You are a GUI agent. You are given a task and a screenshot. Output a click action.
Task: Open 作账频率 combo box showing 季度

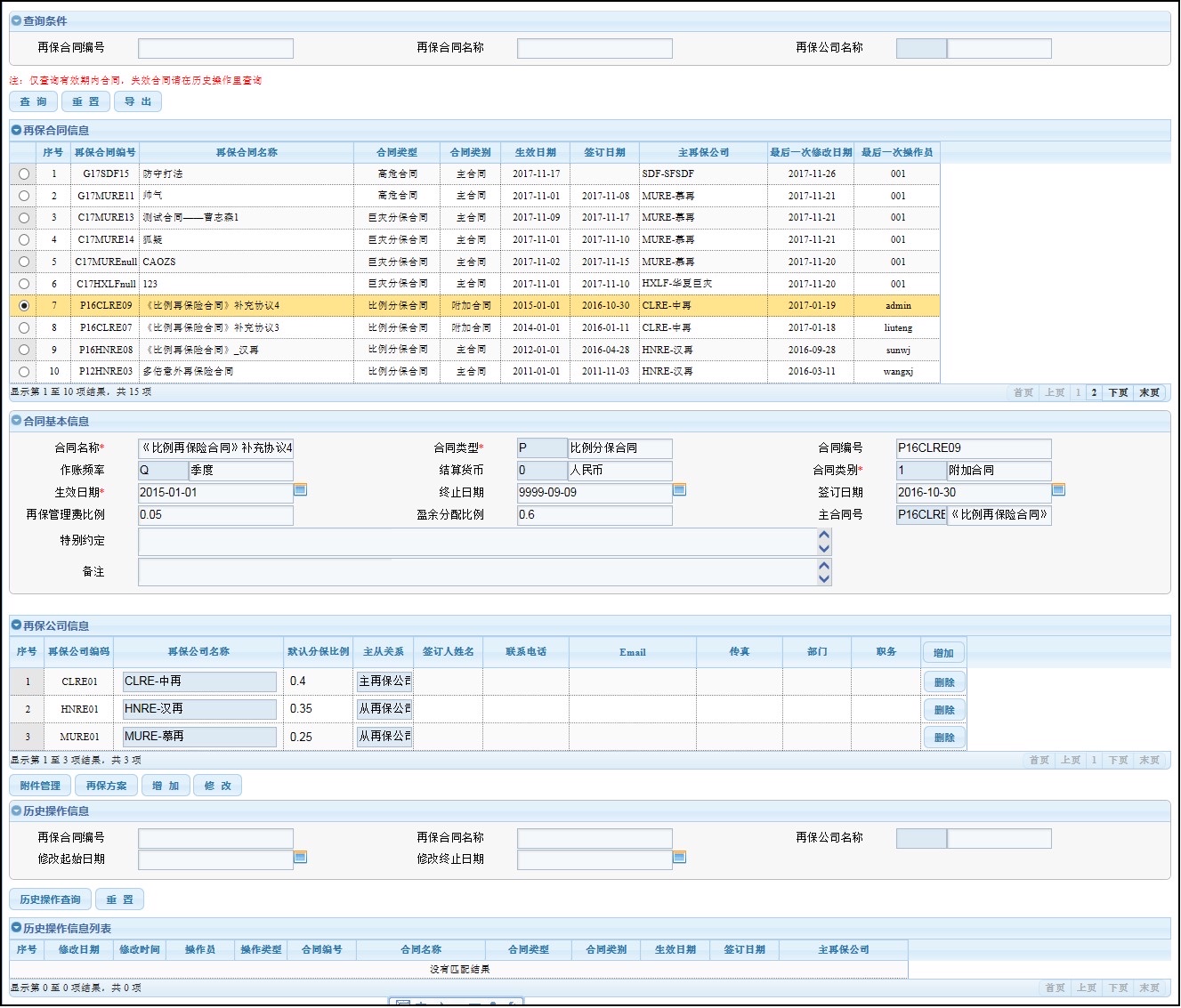(x=241, y=471)
